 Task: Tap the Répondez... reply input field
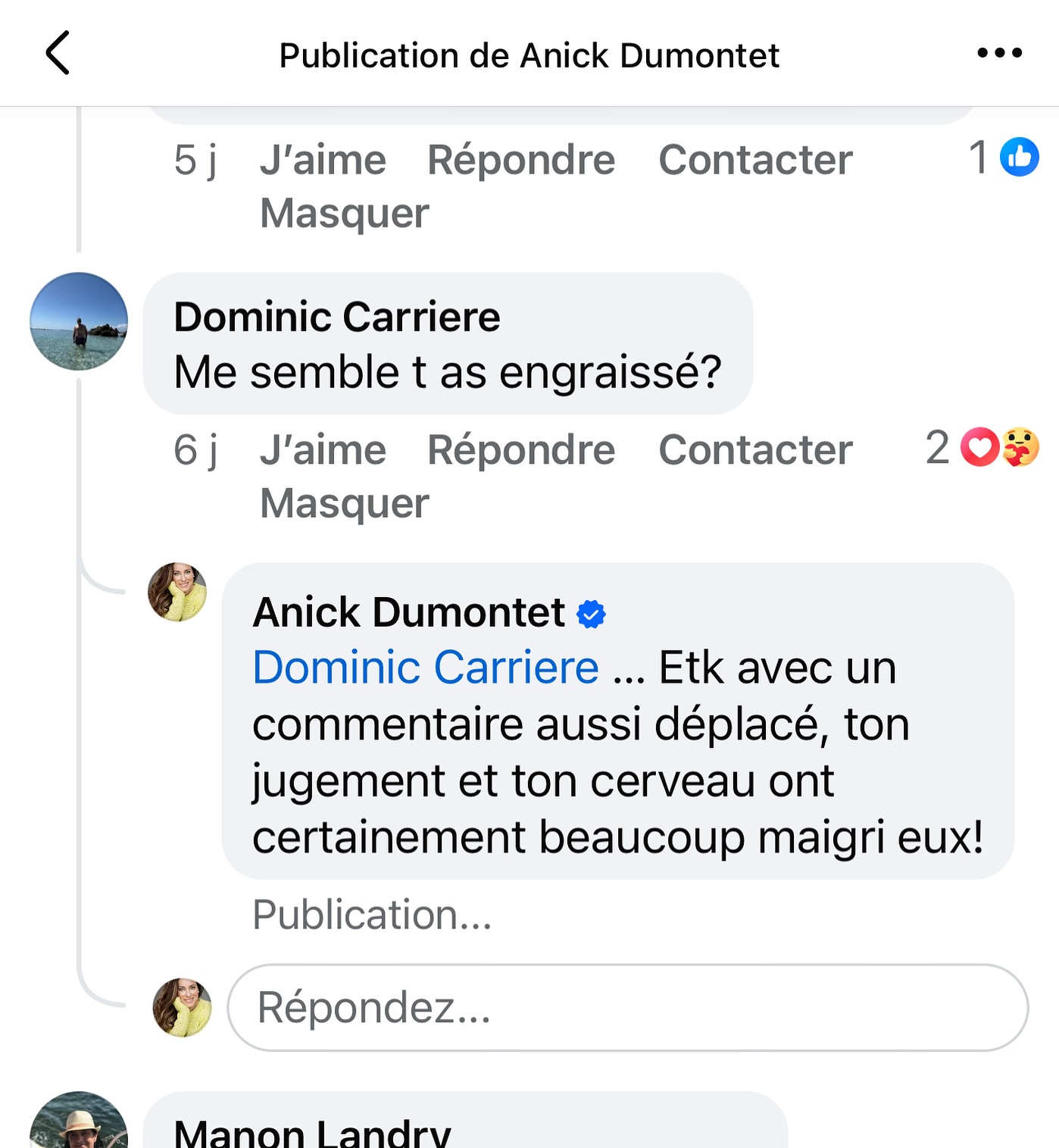[x=627, y=1007]
